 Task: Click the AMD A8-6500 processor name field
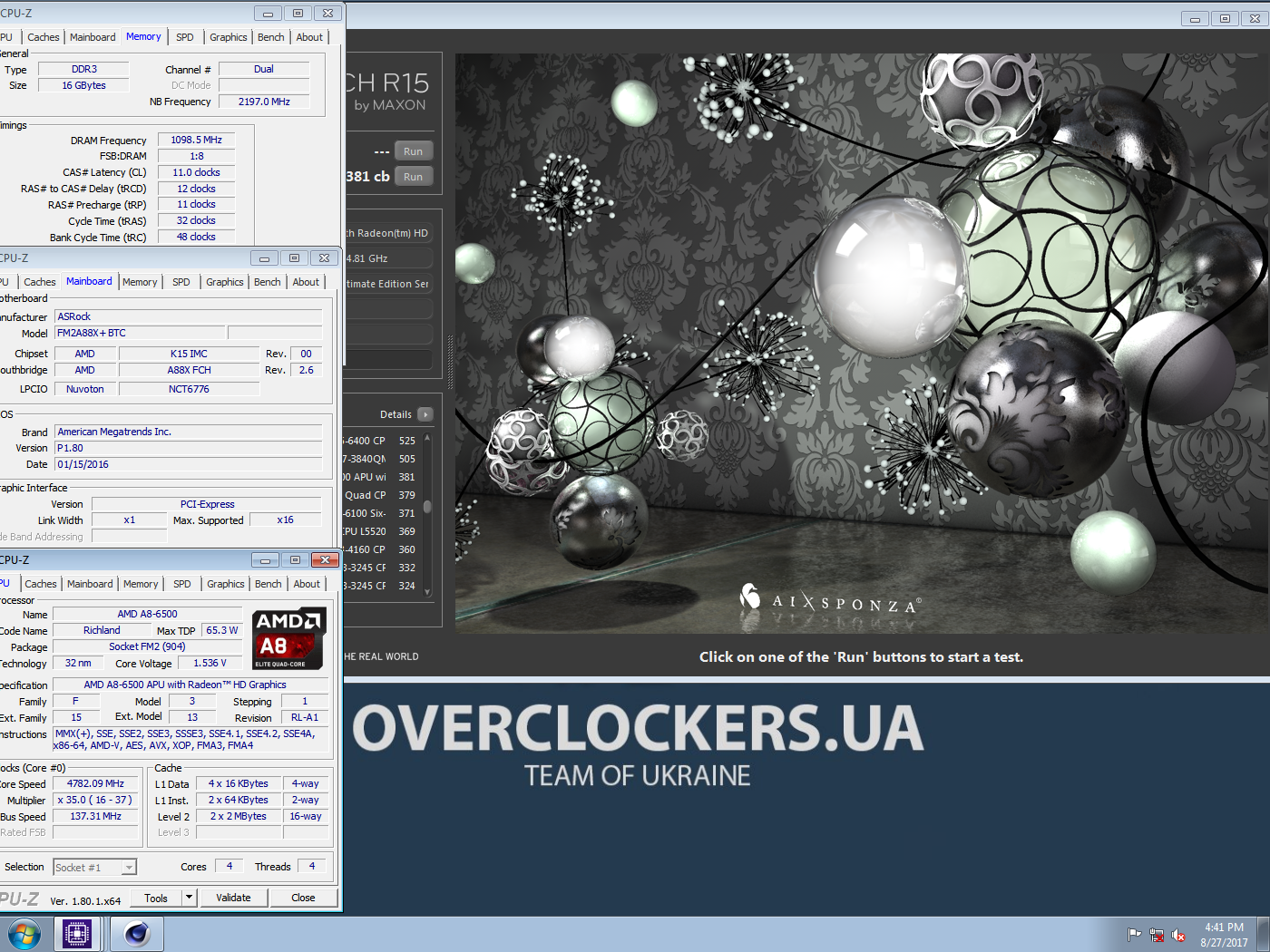(x=147, y=614)
